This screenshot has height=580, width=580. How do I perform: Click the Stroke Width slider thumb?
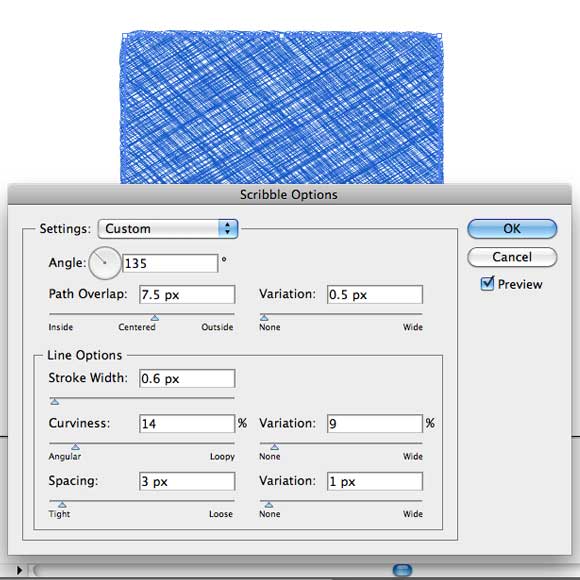tap(55, 402)
